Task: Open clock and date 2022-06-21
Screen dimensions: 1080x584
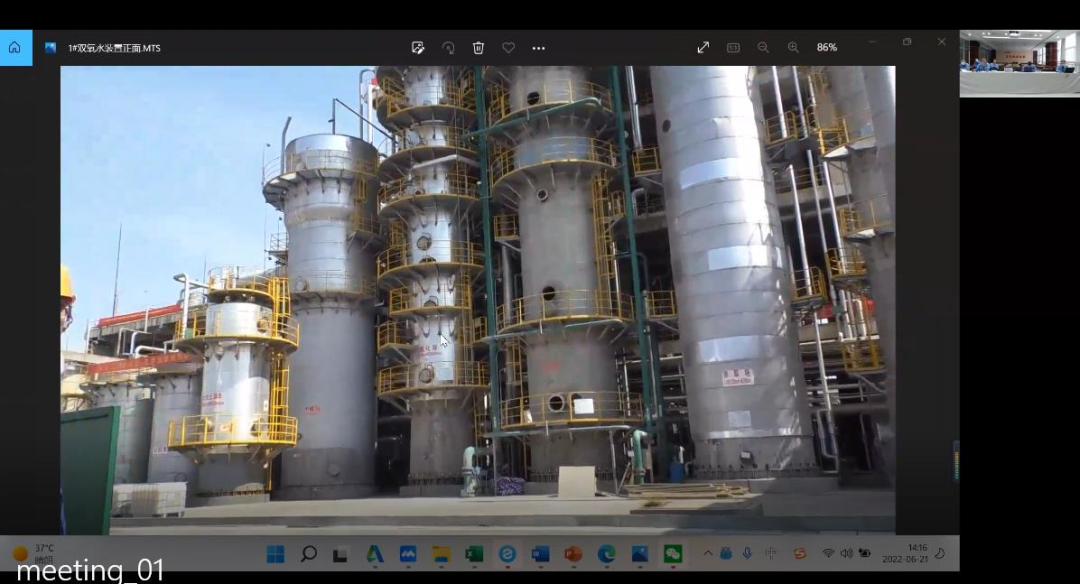Action: (x=906, y=554)
